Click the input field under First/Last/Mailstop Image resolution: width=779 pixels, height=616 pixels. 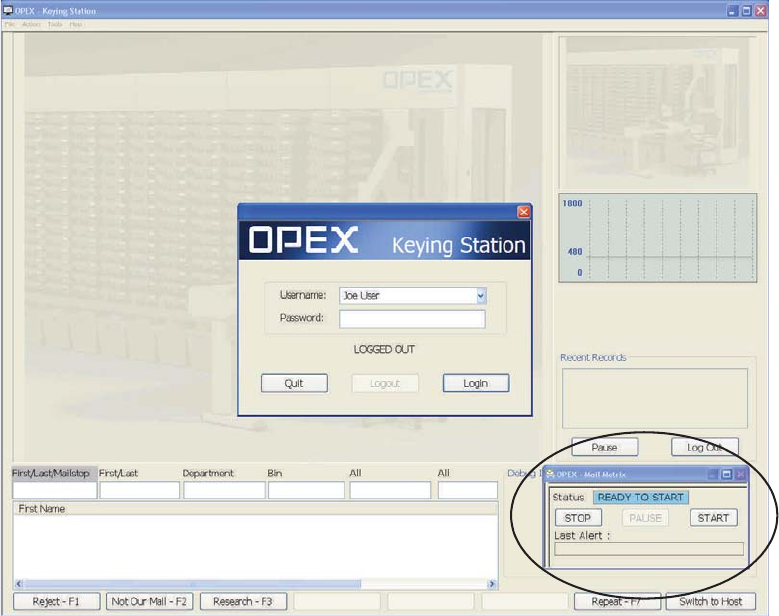pyautogui.click(x=55, y=490)
